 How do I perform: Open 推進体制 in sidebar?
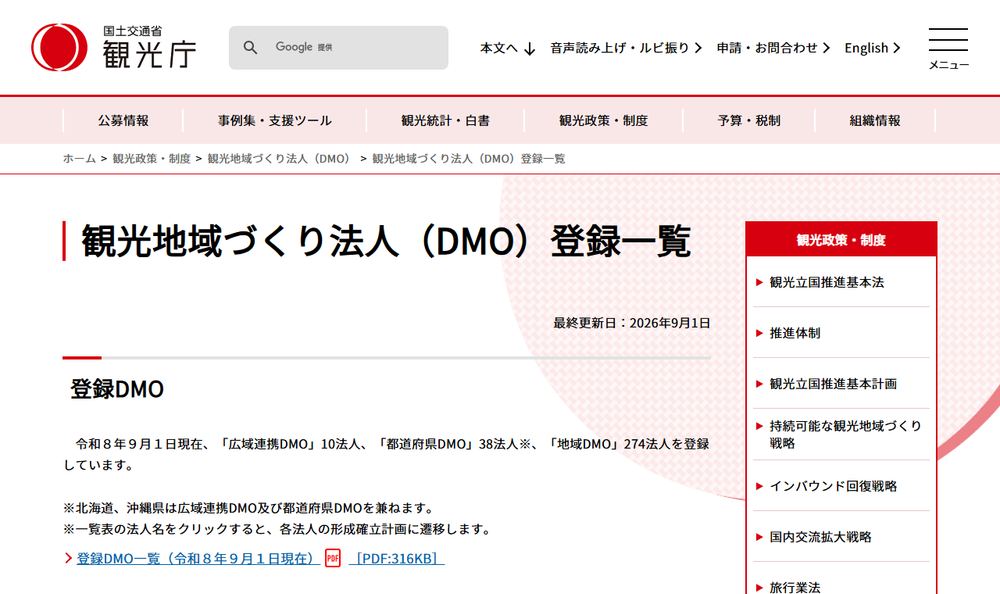[x=795, y=333]
